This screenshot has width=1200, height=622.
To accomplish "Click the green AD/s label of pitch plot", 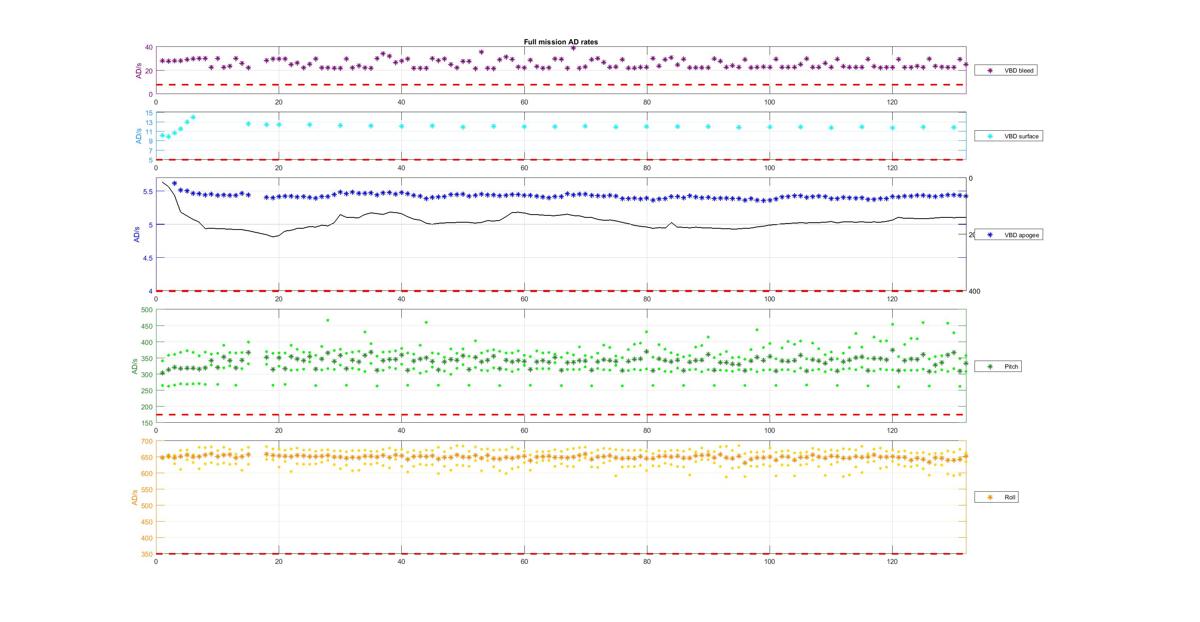I will click(134, 367).
